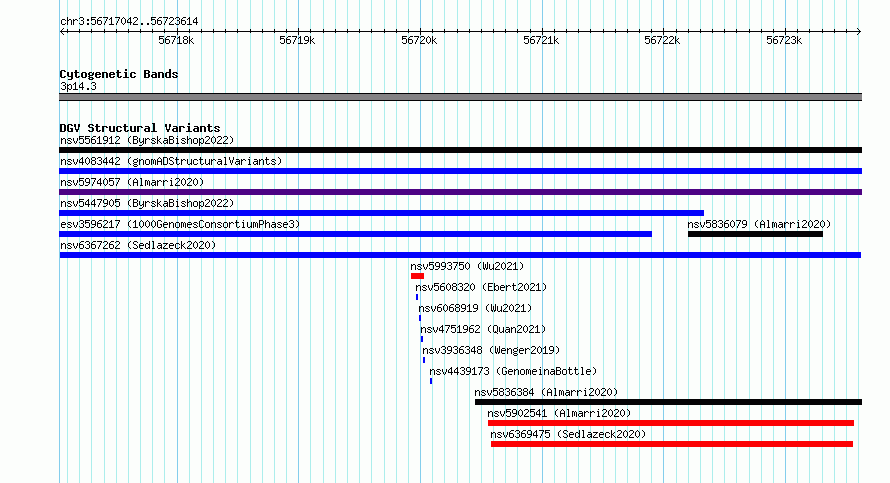Click label nsv5561912 (ByrskaBishop2022)
Image resolution: width=890 pixels, height=483 pixels.
[147, 140]
